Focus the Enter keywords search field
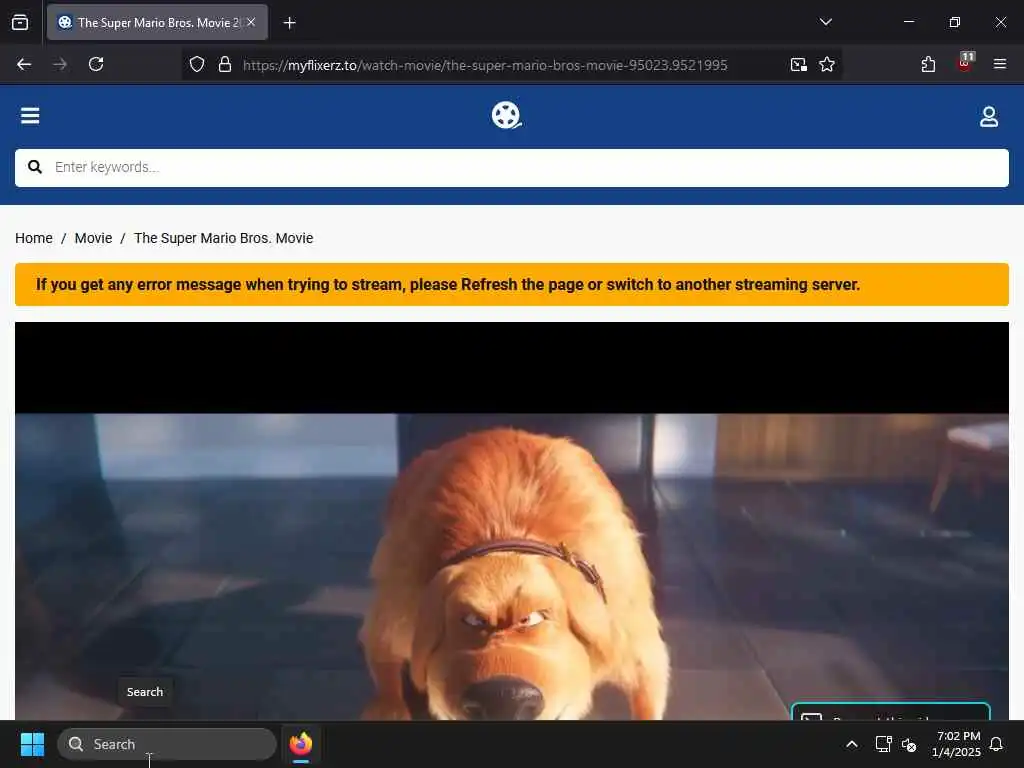Image resolution: width=1024 pixels, height=768 pixels. pos(512,168)
